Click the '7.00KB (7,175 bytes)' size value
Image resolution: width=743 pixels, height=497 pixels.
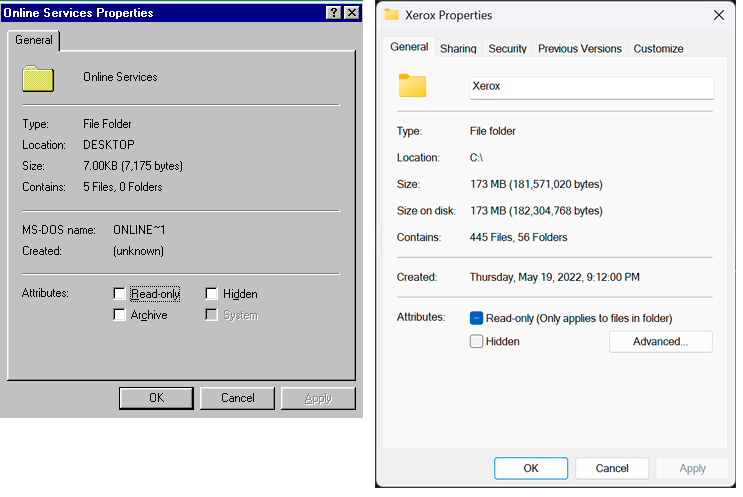coord(133,166)
